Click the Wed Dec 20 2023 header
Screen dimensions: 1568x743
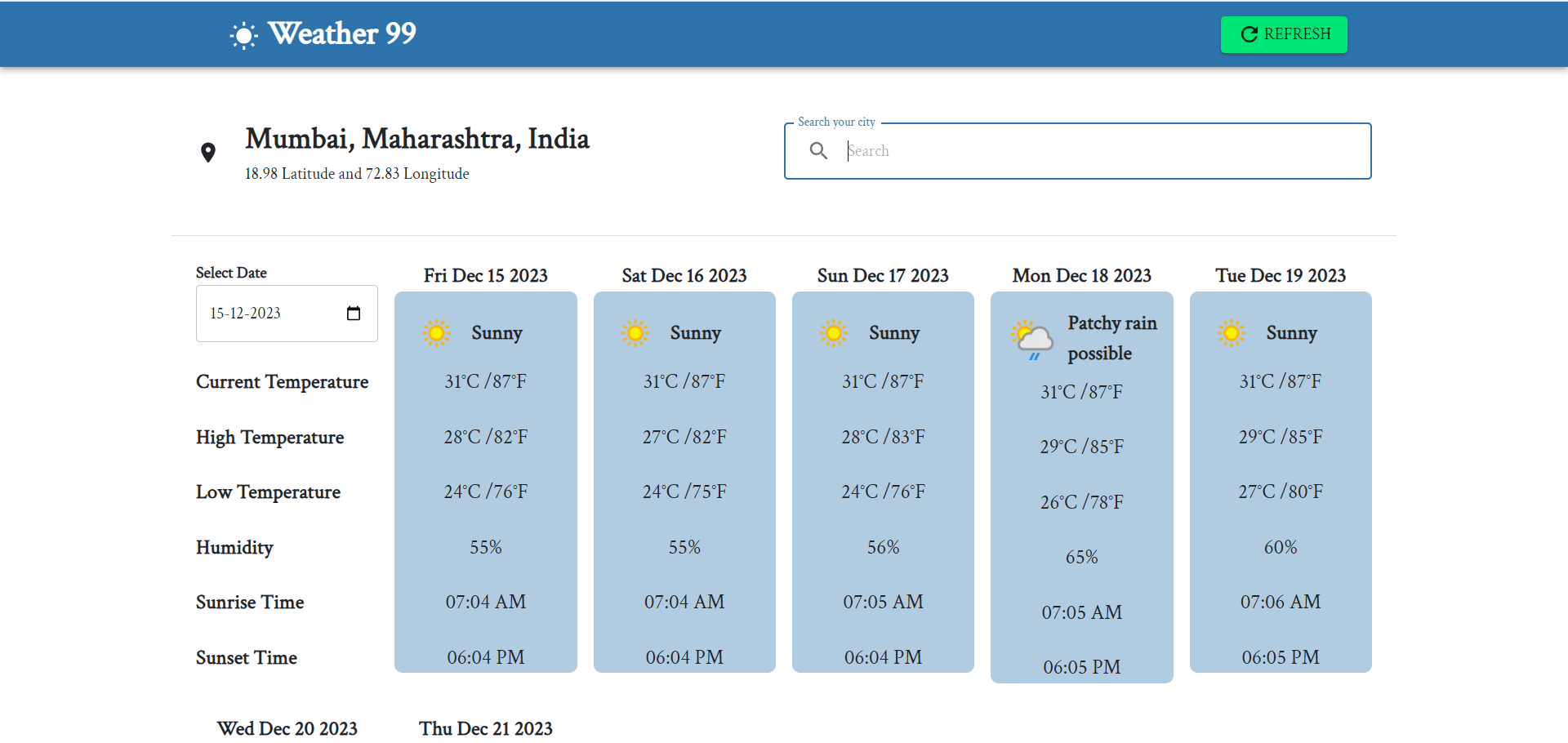(287, 728)
